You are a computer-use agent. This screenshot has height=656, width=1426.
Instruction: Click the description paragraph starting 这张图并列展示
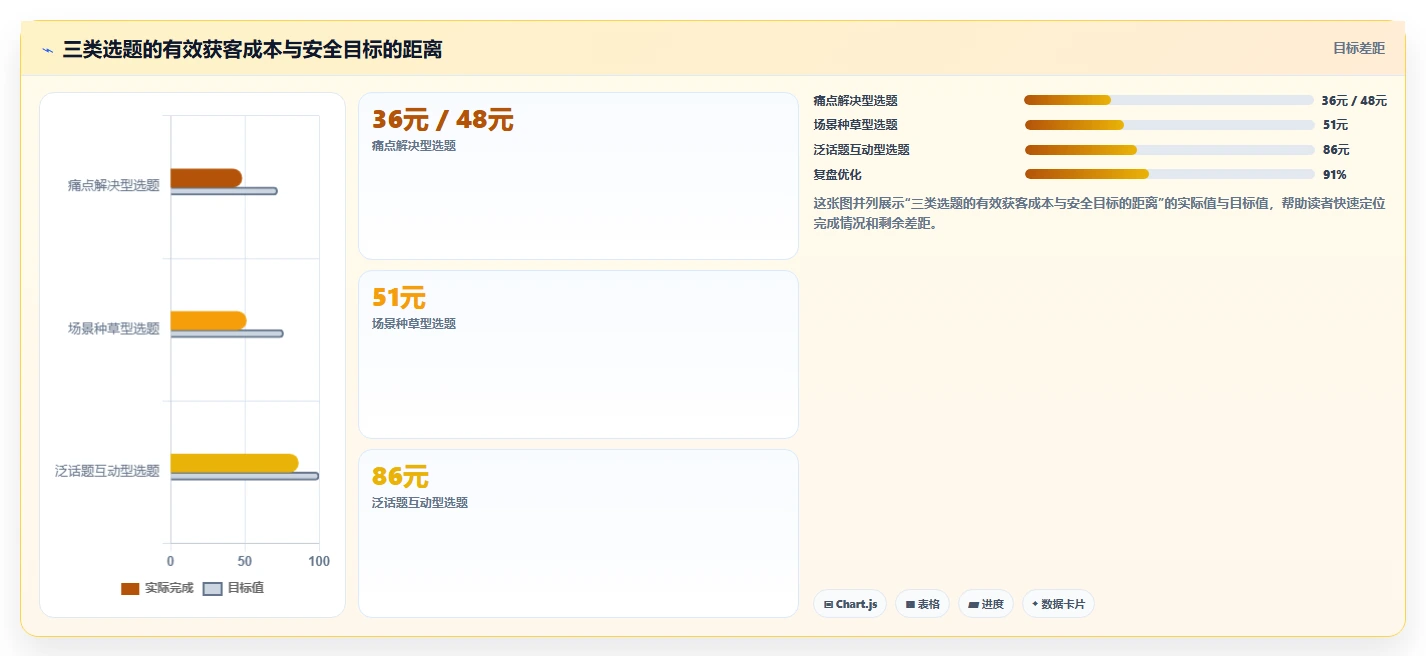1100,213
